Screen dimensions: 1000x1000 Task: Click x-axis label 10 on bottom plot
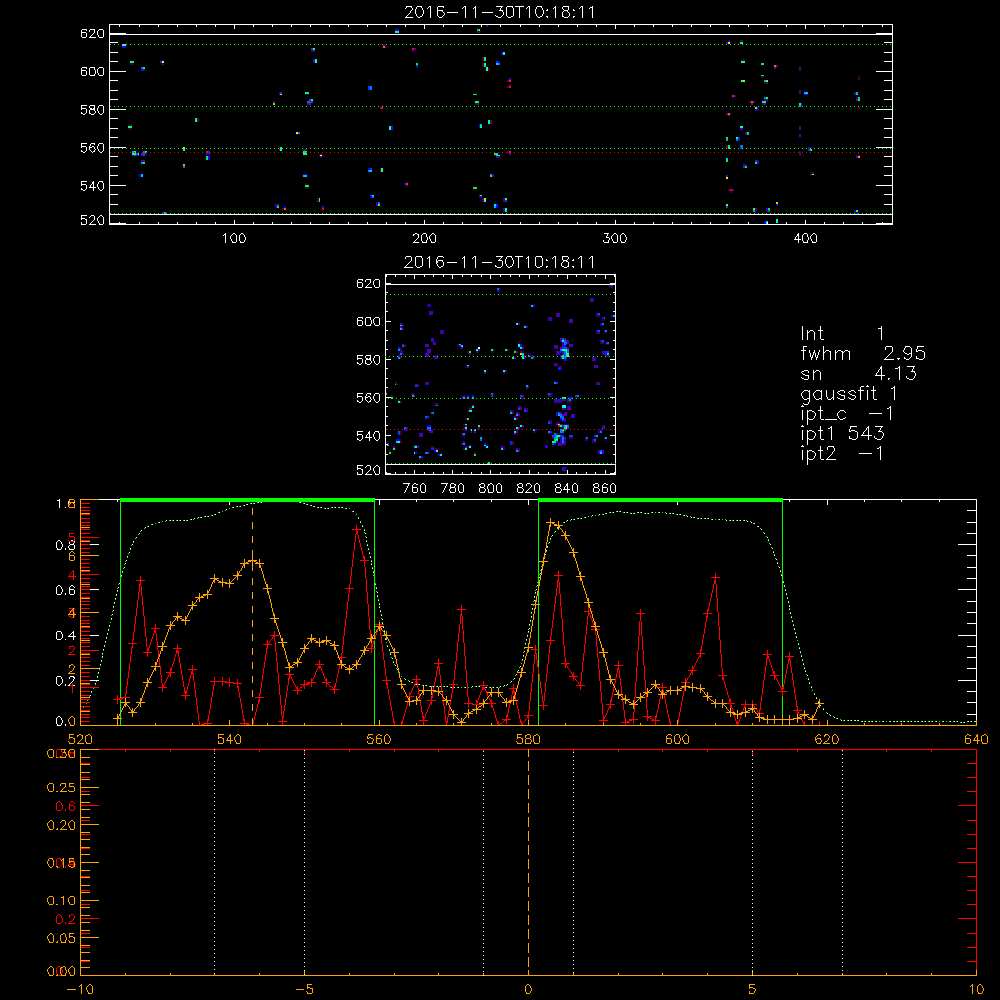(976, 989)
